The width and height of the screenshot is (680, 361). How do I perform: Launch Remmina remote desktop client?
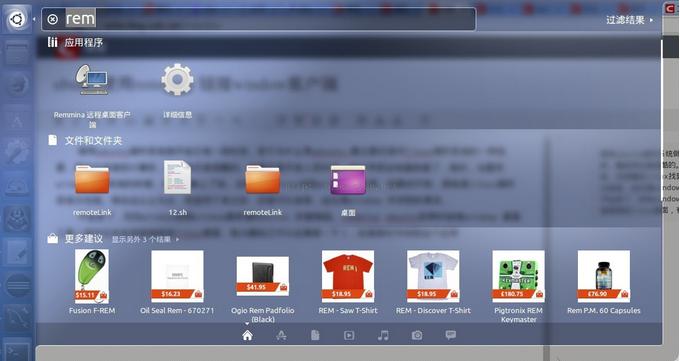tap(92, 80)
